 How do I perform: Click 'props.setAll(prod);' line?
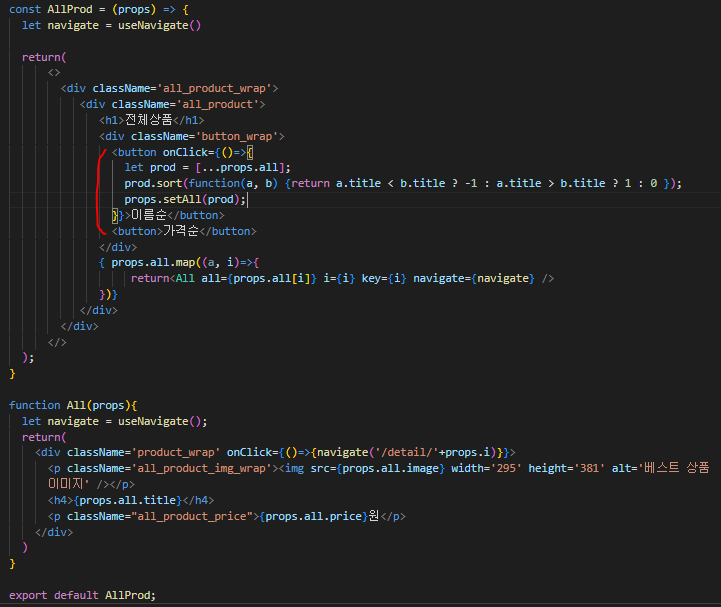[x=185, y=200]
